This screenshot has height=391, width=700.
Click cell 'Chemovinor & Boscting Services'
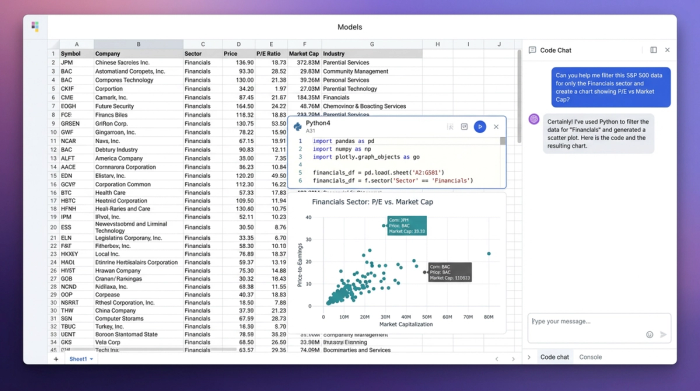pyautogui.click(x=372, y=106)
